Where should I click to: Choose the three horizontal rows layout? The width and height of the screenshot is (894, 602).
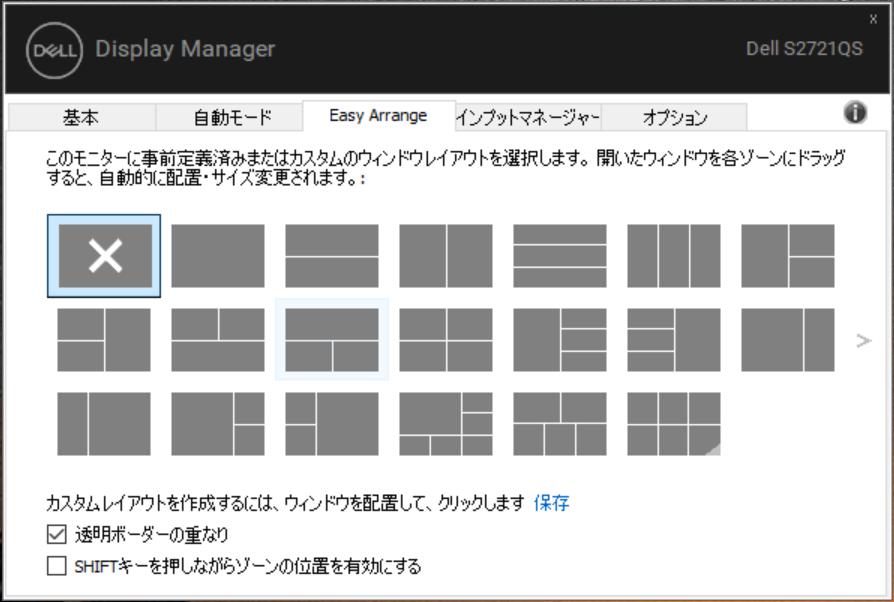(x=560, y=256)
